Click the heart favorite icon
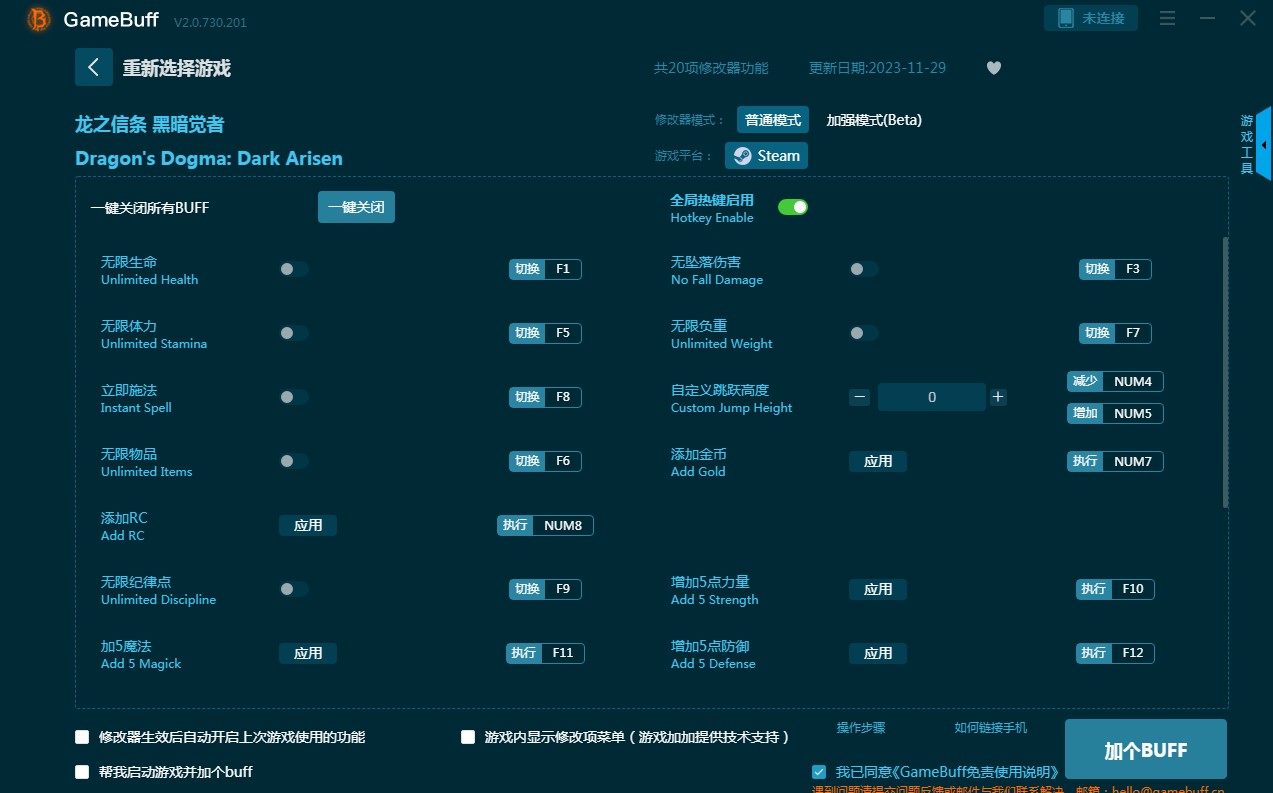 point(993,68)
